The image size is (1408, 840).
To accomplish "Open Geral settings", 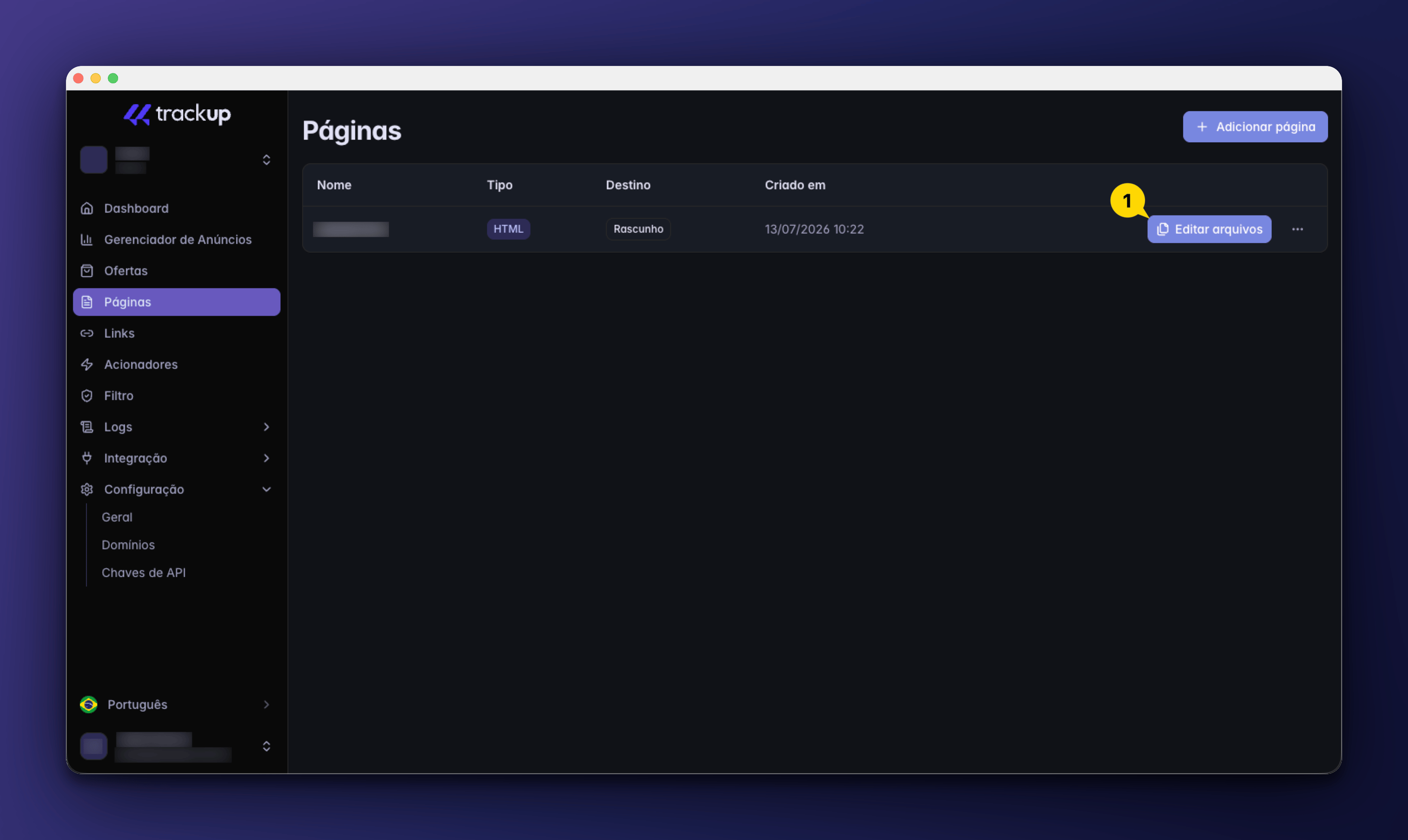I will pyautogui.click(x=117, y=517).
